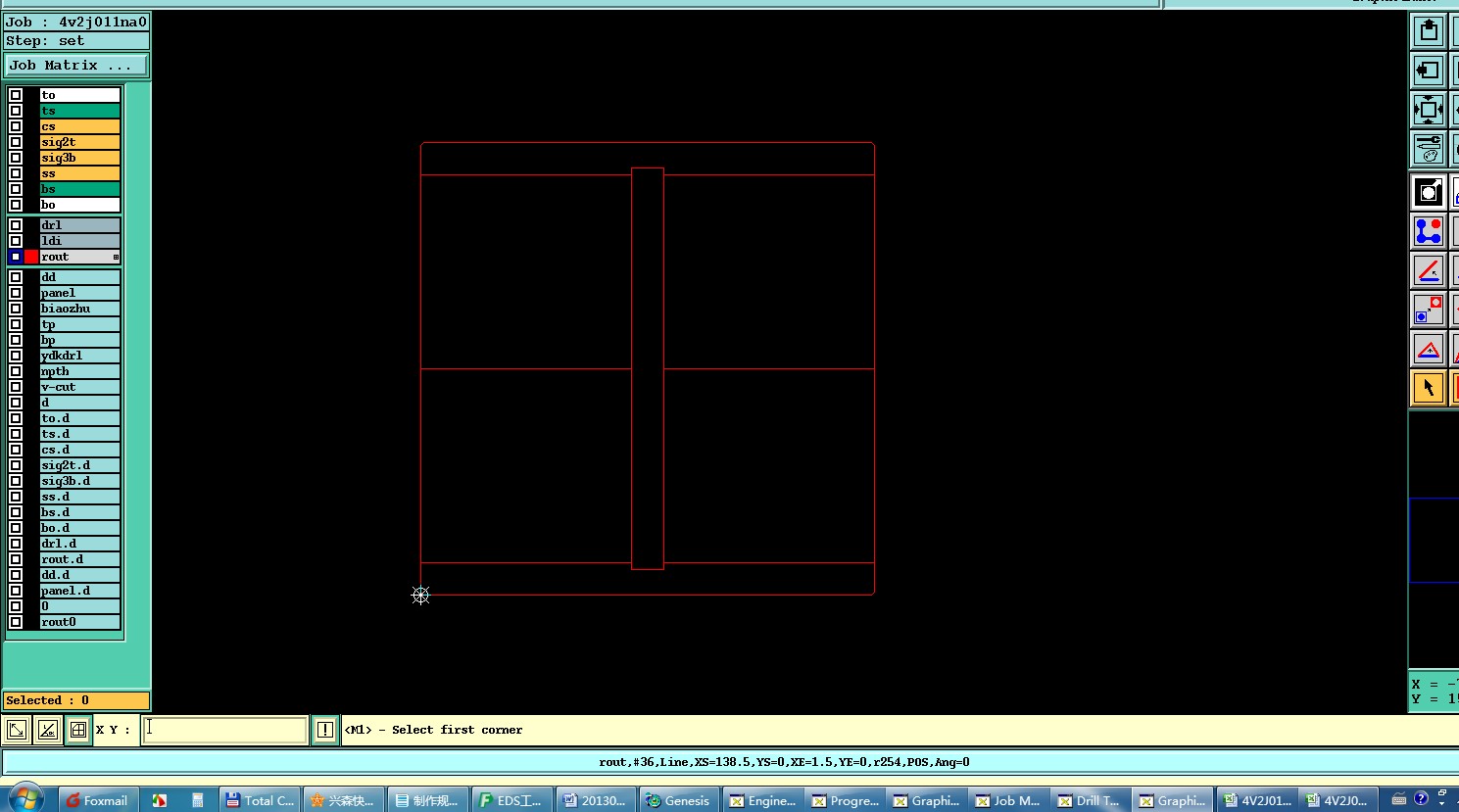Screen dimensions: 1459x812
Task: Uncheck the 'rout' layer checkbox
Action: 16,257
